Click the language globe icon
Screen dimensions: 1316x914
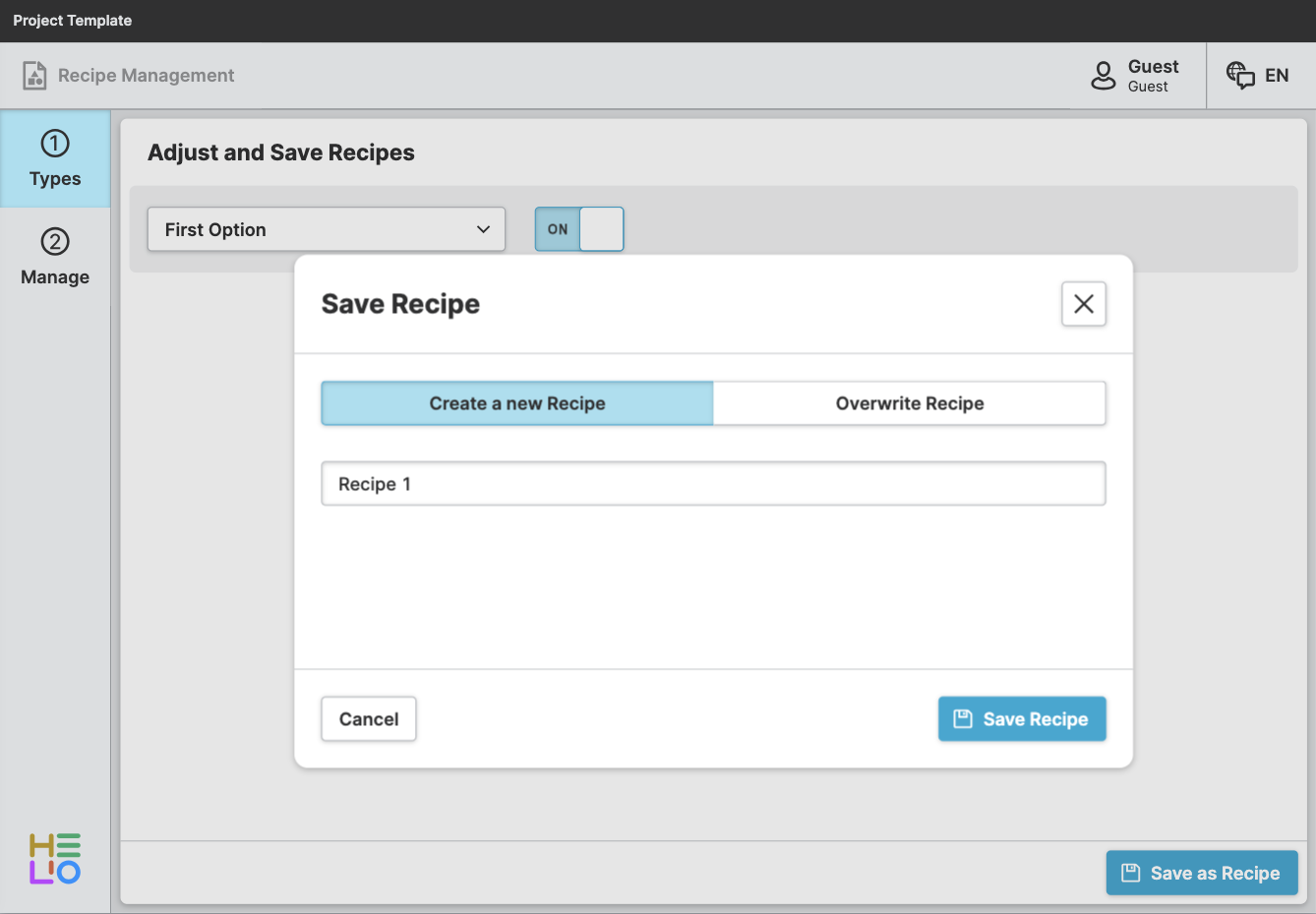[1239, 75]
